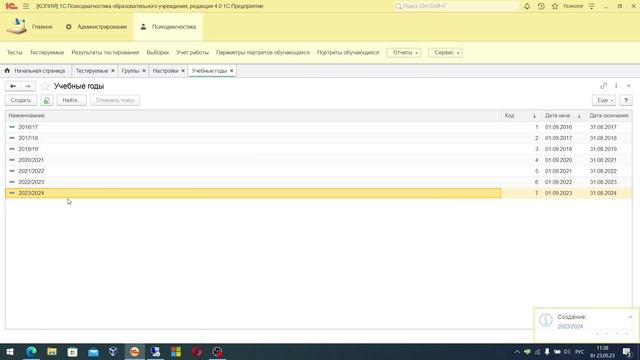This screenshot has height=360, width=640.
Task: Open the Сервис dropdown
Action: pos(445,53)
